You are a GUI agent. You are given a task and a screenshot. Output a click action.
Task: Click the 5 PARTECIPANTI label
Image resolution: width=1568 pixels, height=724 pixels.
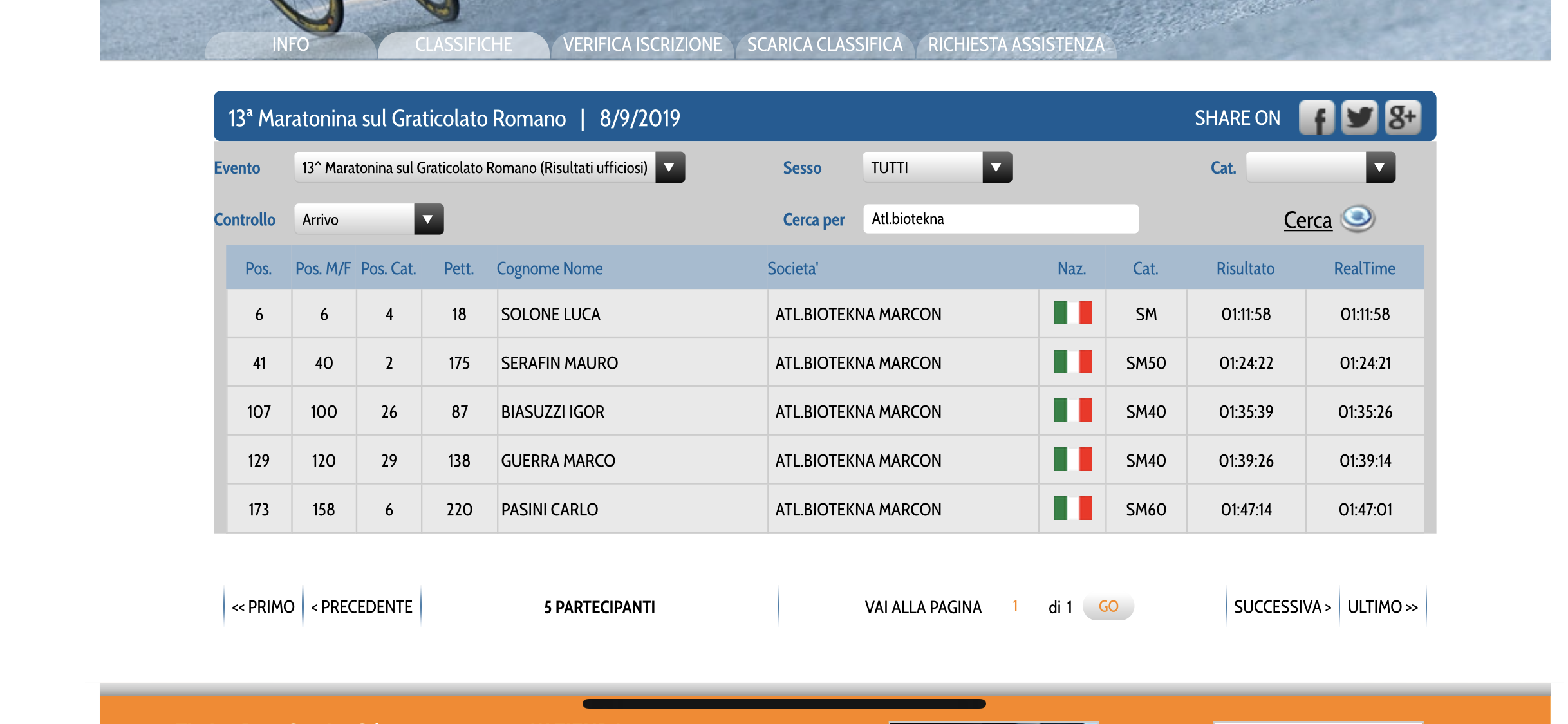(599, 607)
